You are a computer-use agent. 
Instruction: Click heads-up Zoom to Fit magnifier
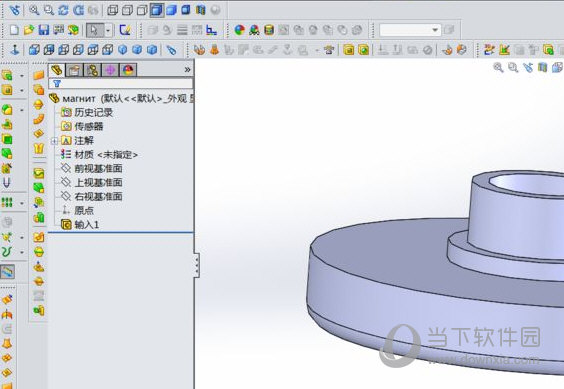(x=498, y=67)
